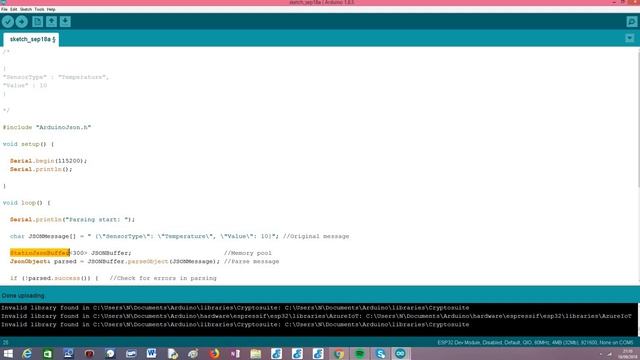Click the AzureIoT invalid library console line
The width and height of the screenshot is (640, 360).
(x=316, y=316)
